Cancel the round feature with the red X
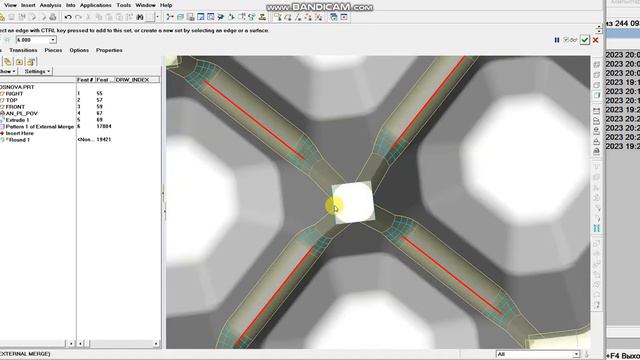This screenshot has width=640, height=360. point(596,40)
